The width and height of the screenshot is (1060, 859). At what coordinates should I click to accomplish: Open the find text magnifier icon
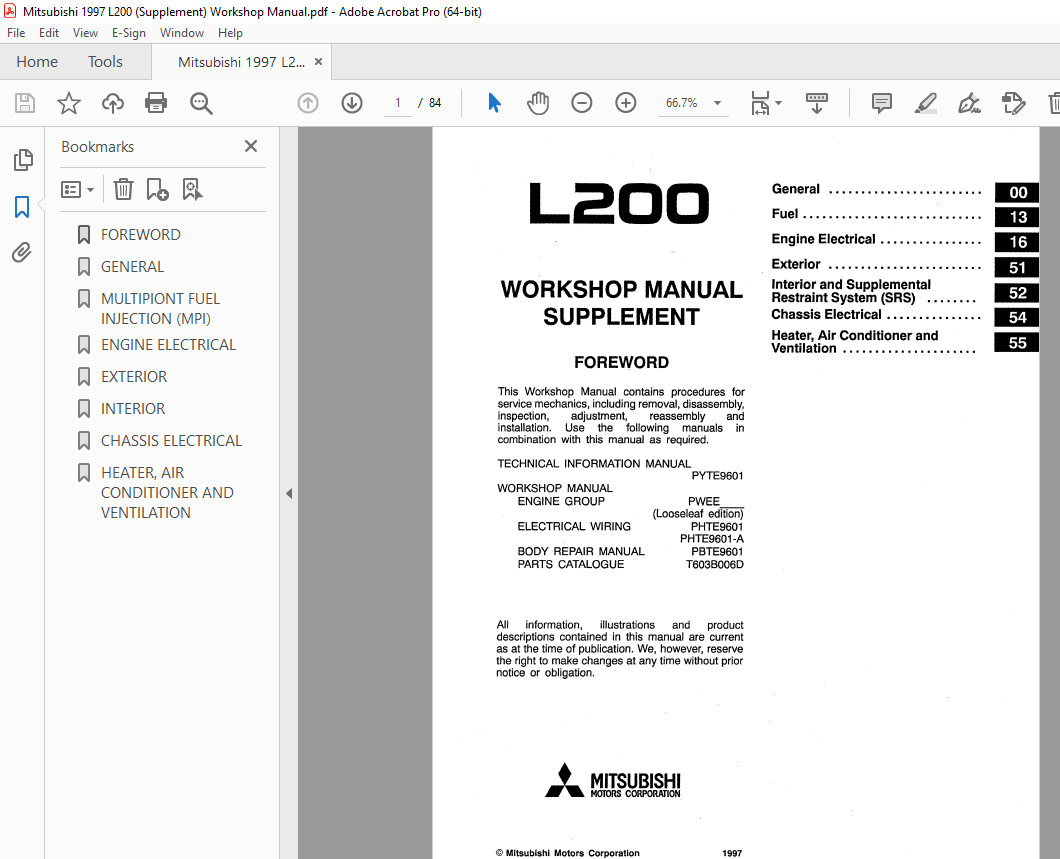(x=201, y=103)
